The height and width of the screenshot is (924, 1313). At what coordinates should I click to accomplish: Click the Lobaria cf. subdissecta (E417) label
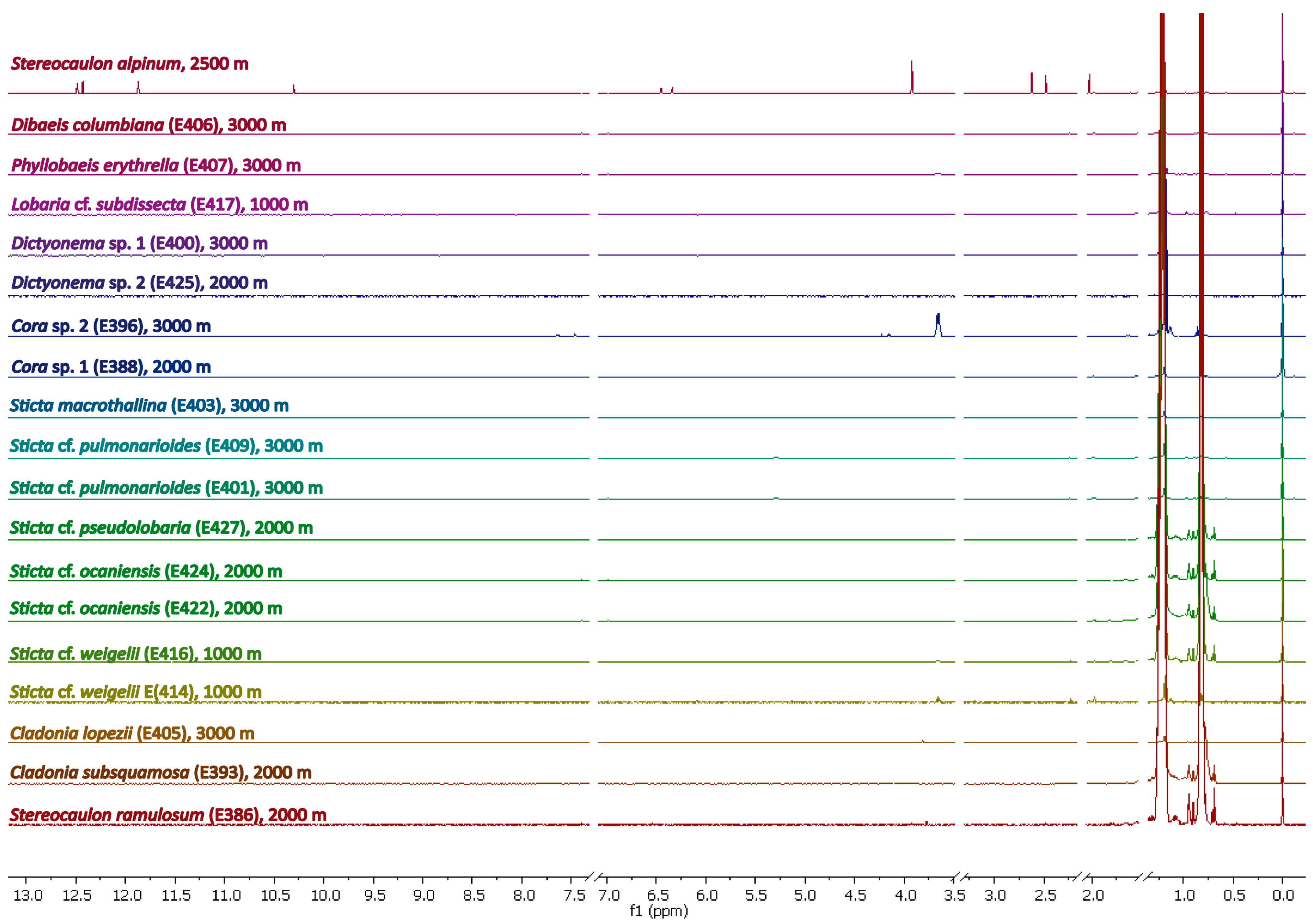(x=160, y=205)
